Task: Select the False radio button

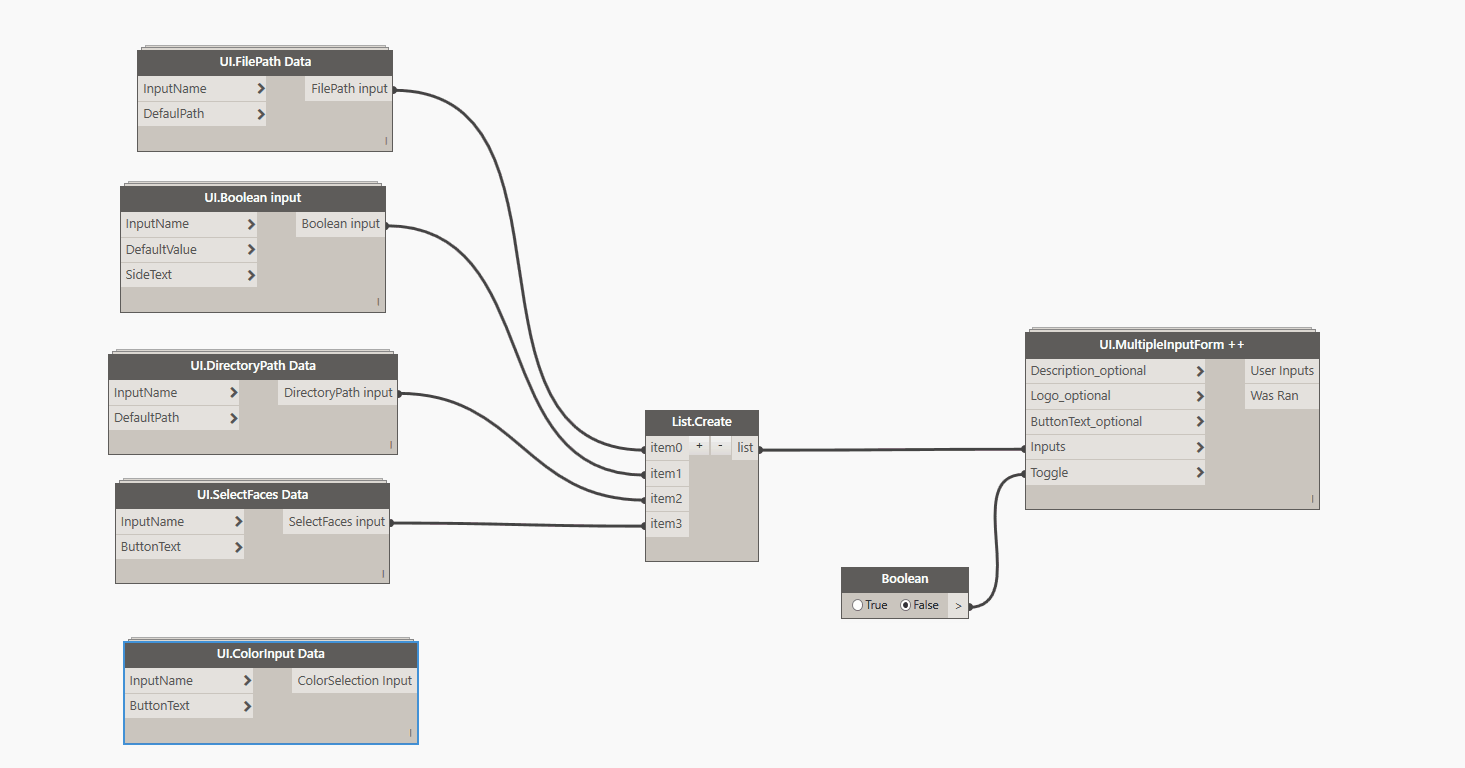Action: pyautogui.click(x=906, y=605)
